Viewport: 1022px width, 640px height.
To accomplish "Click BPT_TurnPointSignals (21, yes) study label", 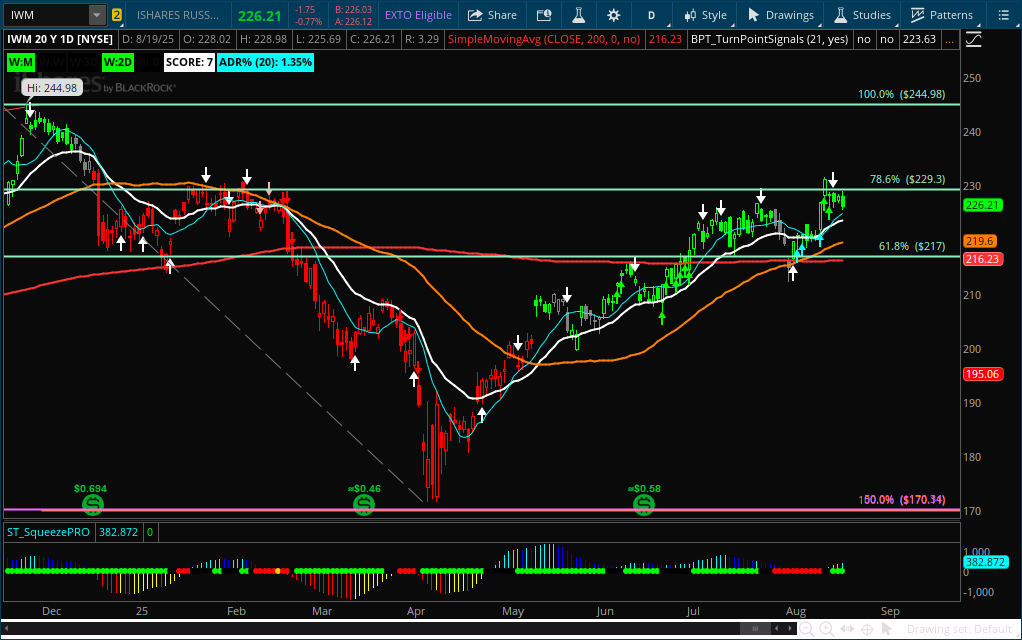I will coord(770,39).
